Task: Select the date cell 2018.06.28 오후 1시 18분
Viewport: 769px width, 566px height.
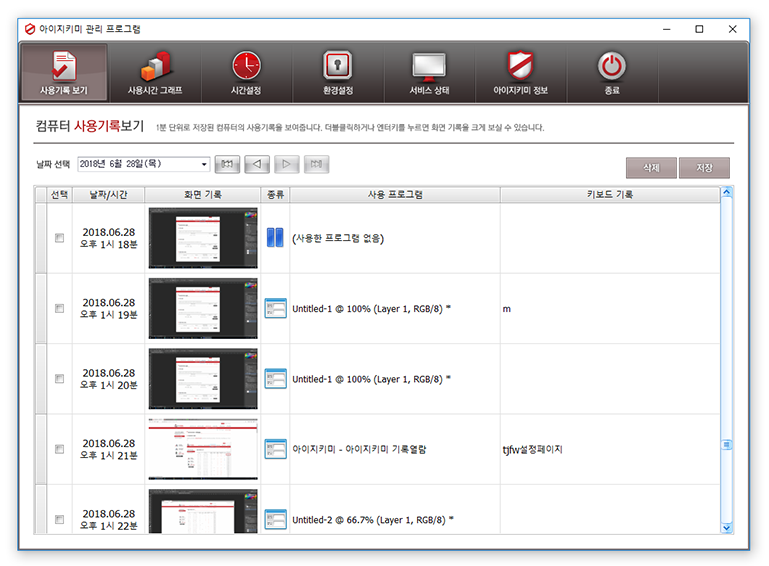Action: click(108, 238)
